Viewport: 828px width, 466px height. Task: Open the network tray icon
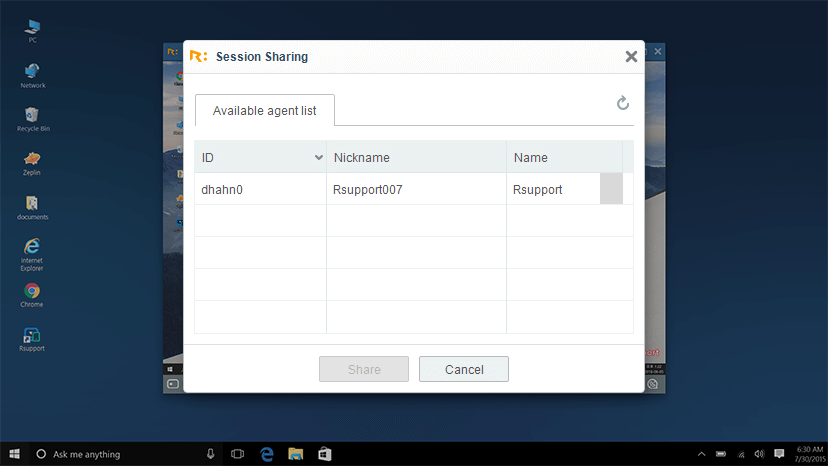coord(741,454)
